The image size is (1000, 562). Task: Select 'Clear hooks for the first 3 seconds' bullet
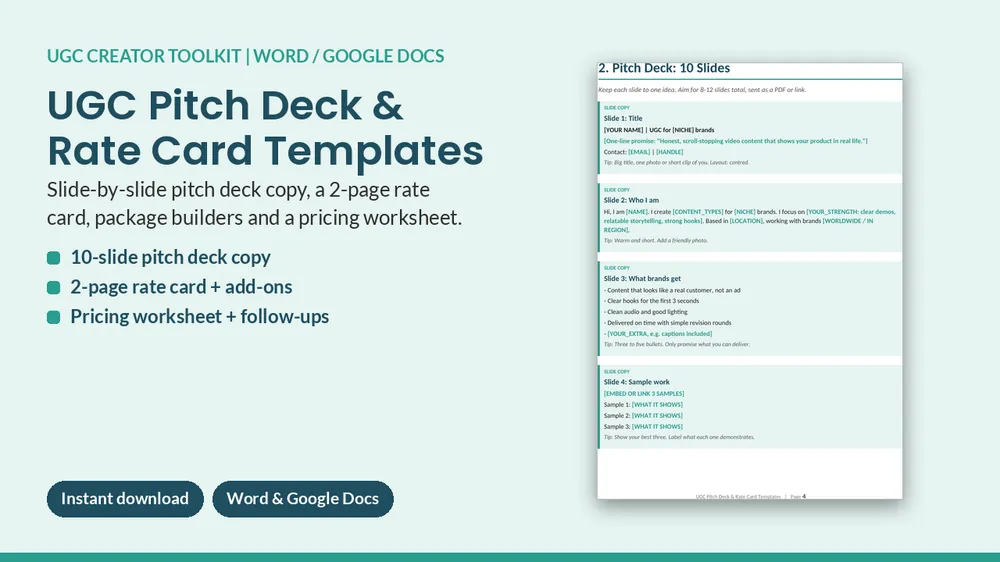[651, 301]
